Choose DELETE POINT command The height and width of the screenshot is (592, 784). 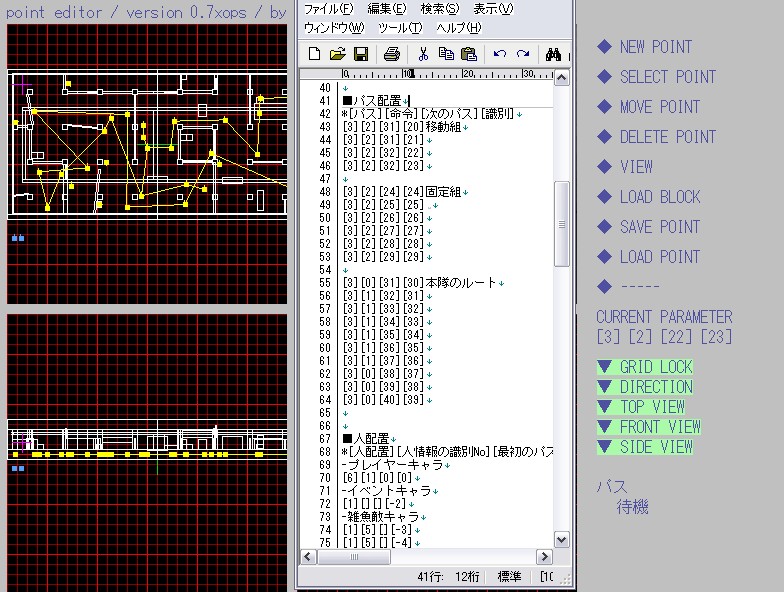pos(668,136)
